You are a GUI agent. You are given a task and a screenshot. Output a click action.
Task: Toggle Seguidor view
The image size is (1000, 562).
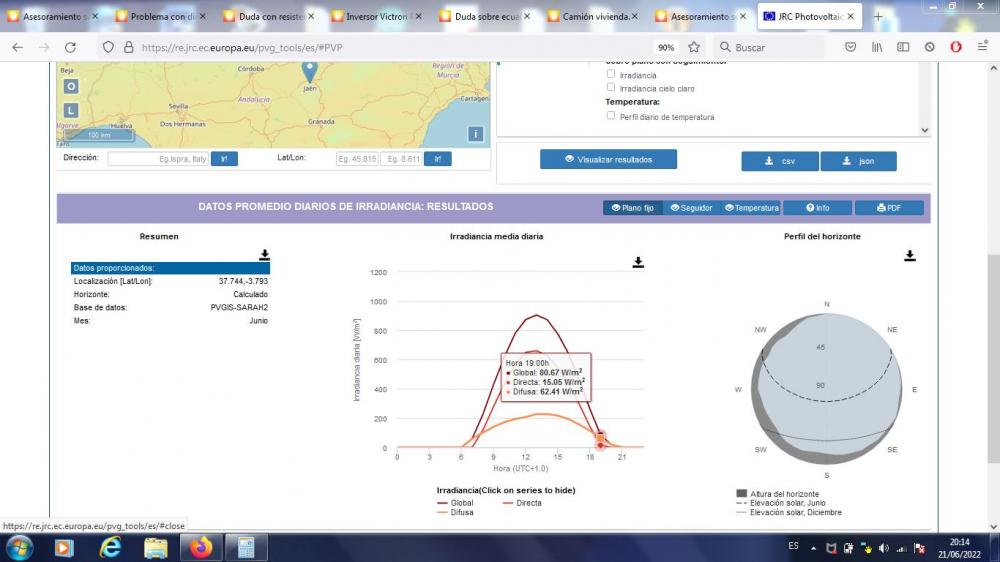[691, 208]
